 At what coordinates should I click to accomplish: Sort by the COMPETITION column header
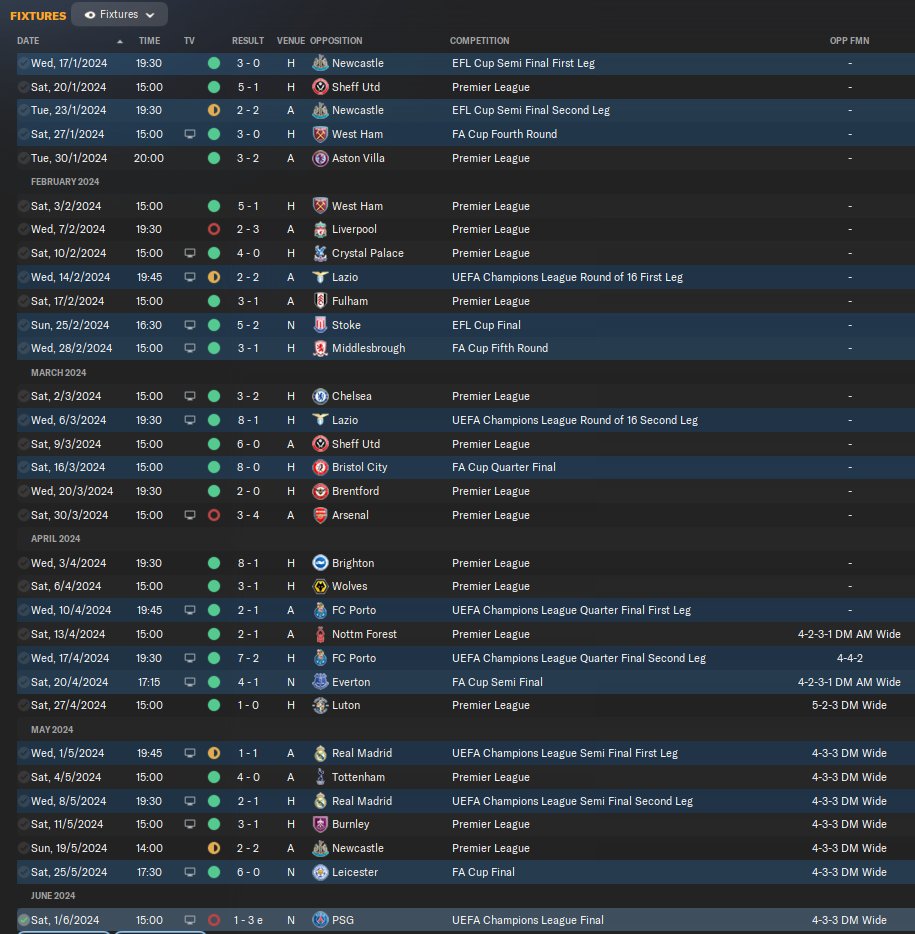click(x=480, y=41)
